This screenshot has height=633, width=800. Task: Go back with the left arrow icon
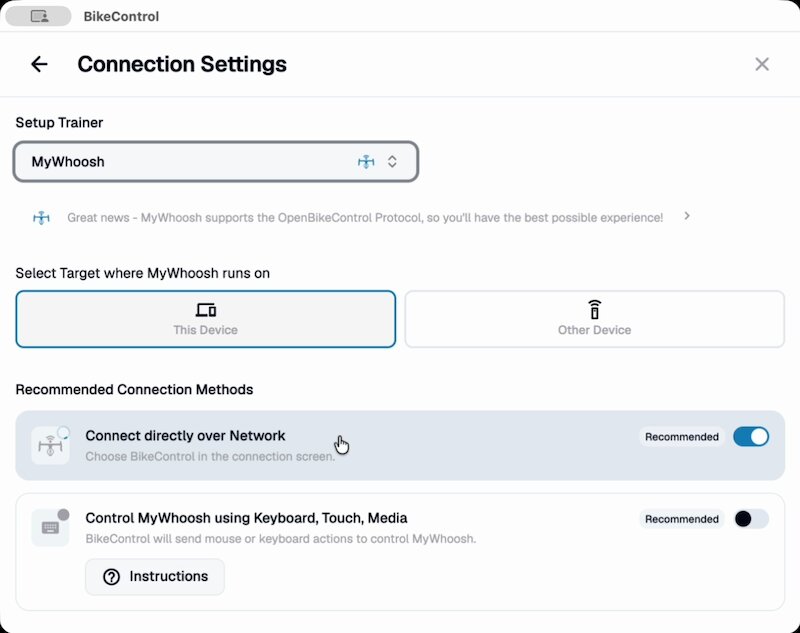point(39,64)
